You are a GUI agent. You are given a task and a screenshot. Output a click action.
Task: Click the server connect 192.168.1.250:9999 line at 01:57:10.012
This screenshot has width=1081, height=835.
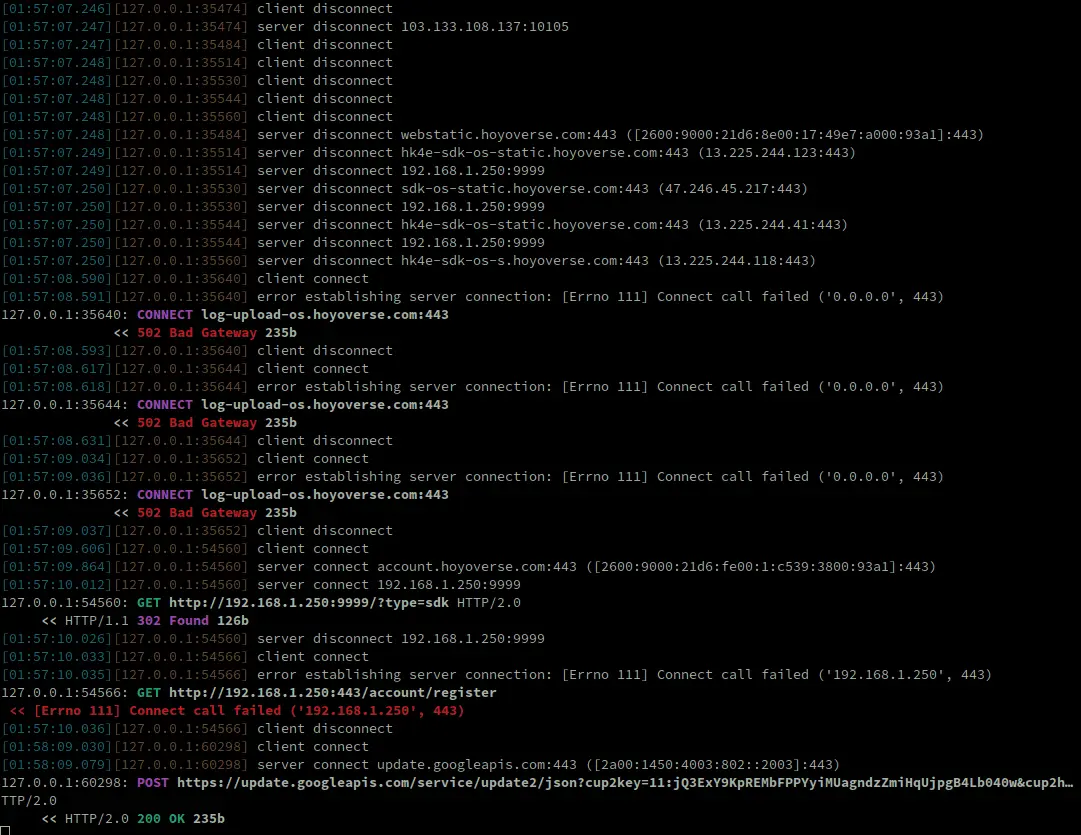pyautogui.click(x=261, y=585)
